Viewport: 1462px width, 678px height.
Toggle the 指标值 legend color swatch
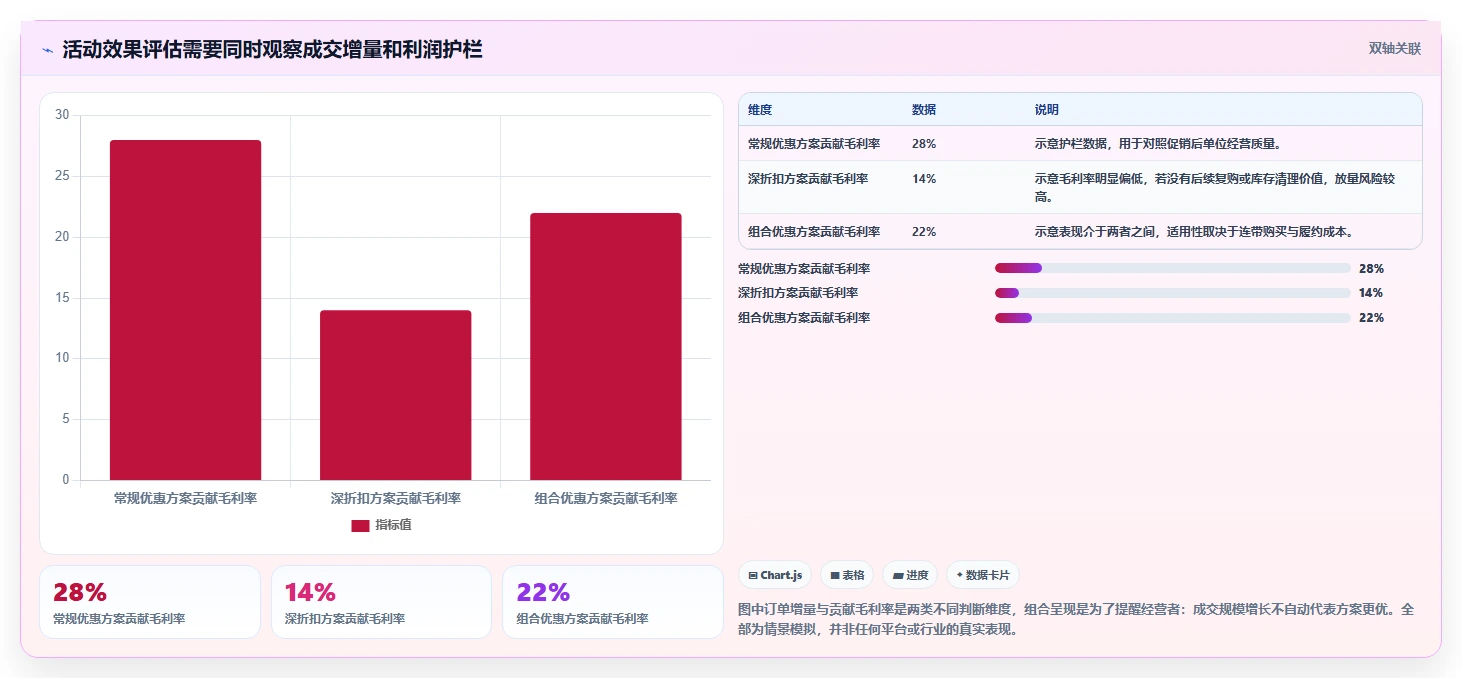tap(360, 526)
